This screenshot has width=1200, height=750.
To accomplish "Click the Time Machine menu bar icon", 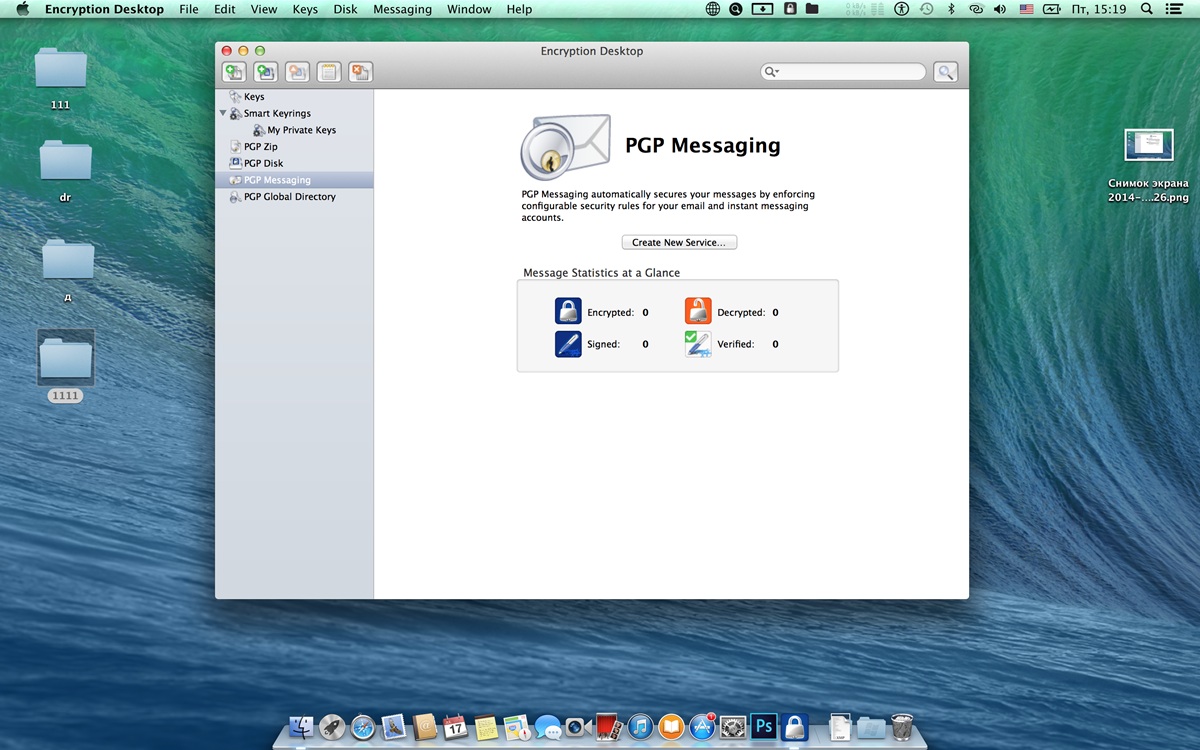I will (926, 9).
